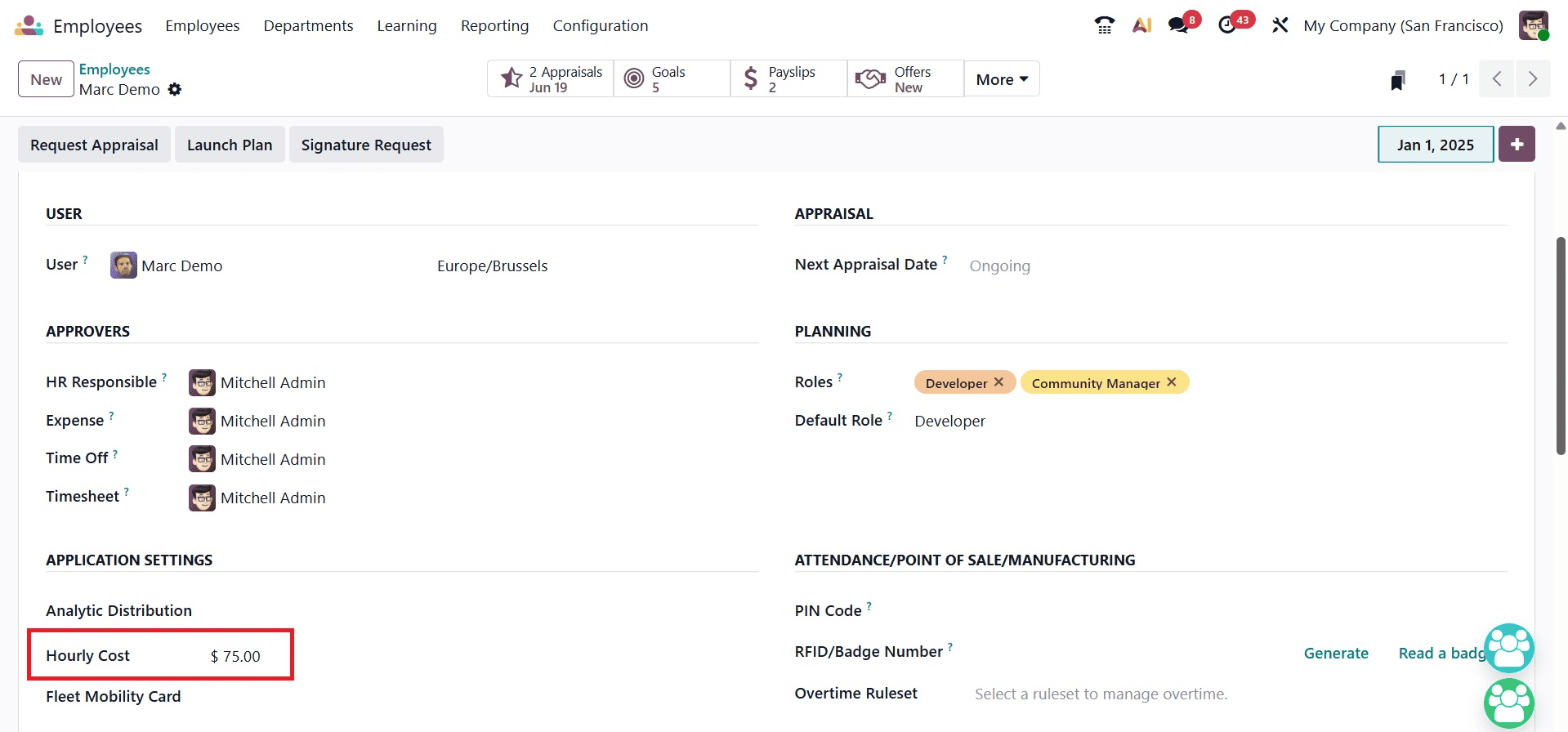Viewport: 1568px width, 732px height.
Task: Open Payslips 2 stat button
Action: pos(788,79)
